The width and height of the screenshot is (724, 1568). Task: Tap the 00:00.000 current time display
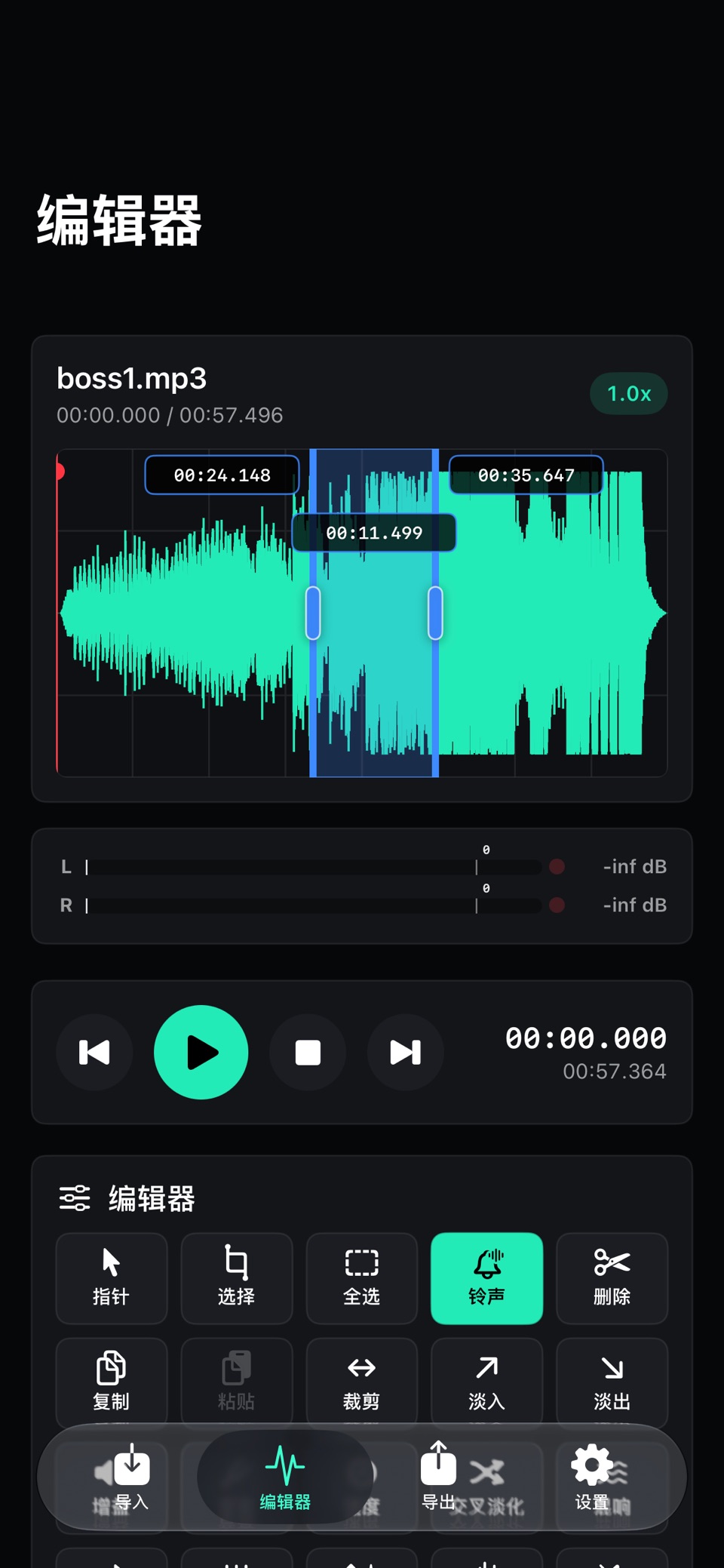[586, 1038]
